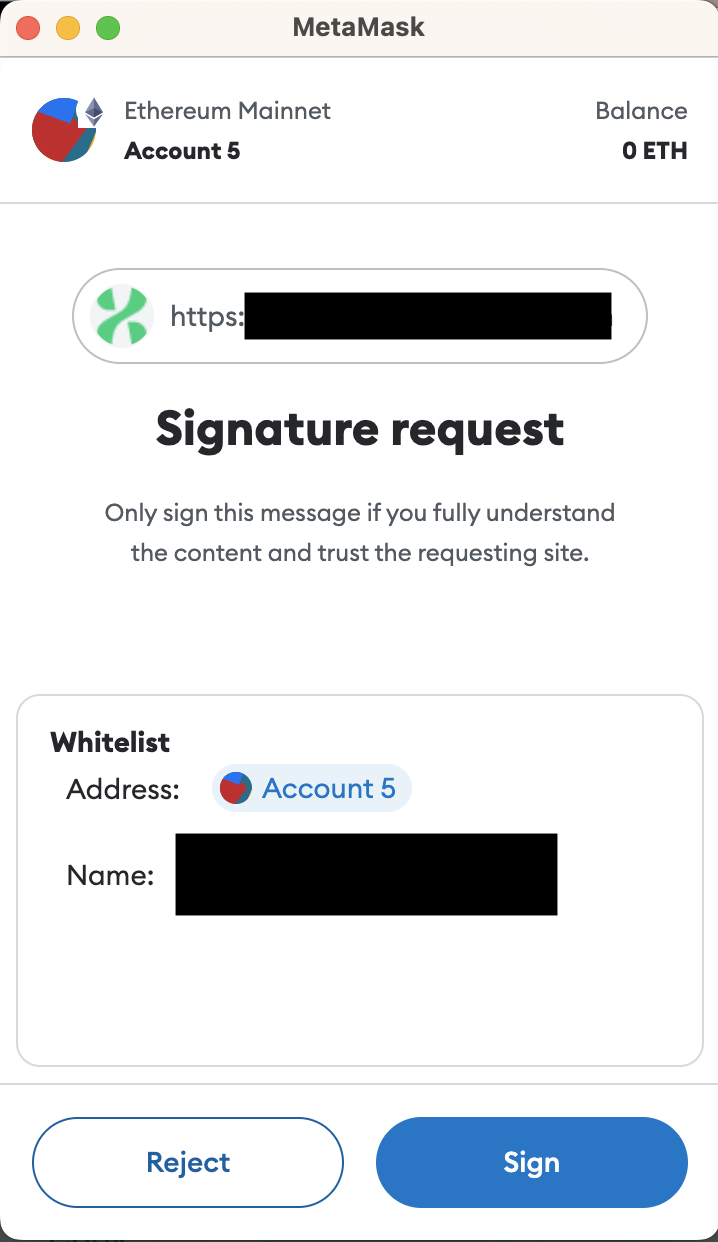Click the Balance label
This screenshot has width=718, height=1242.
[x=641, y=111]
